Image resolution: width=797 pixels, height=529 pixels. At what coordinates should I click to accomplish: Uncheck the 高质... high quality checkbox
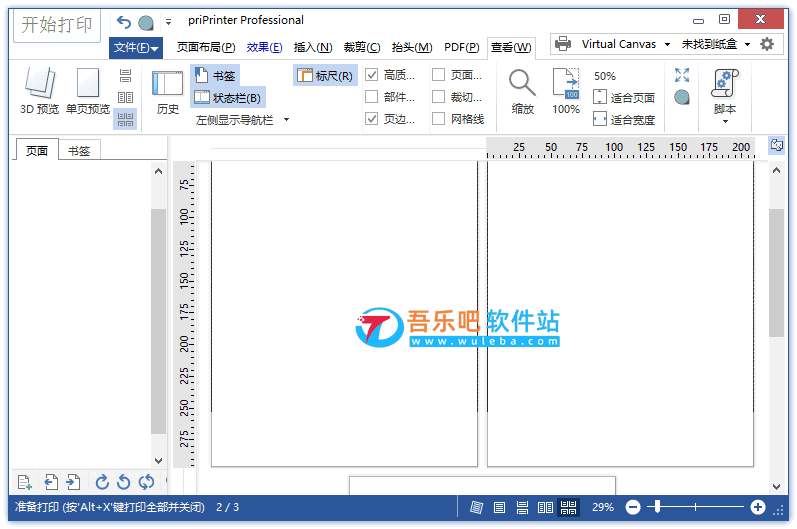(372, 75)
